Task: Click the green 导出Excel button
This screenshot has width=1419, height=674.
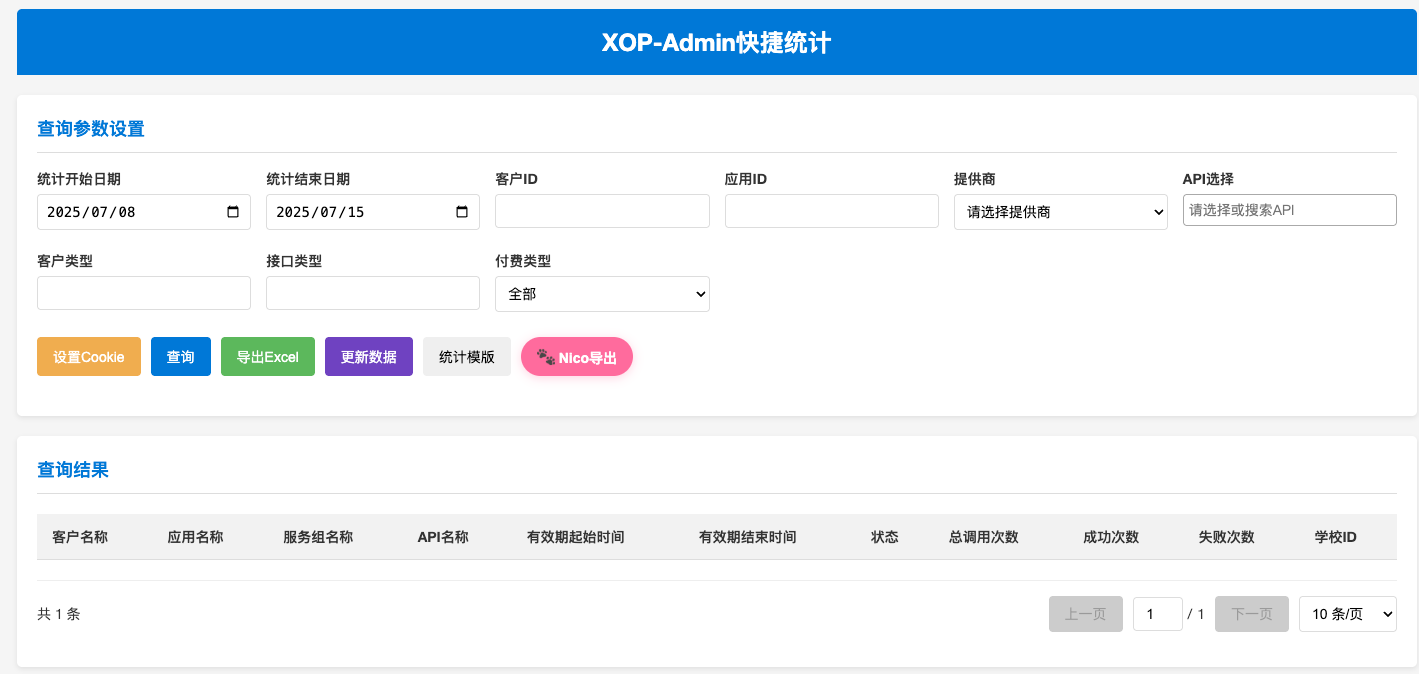Action: pyautogui.click(x=268, y=357)
